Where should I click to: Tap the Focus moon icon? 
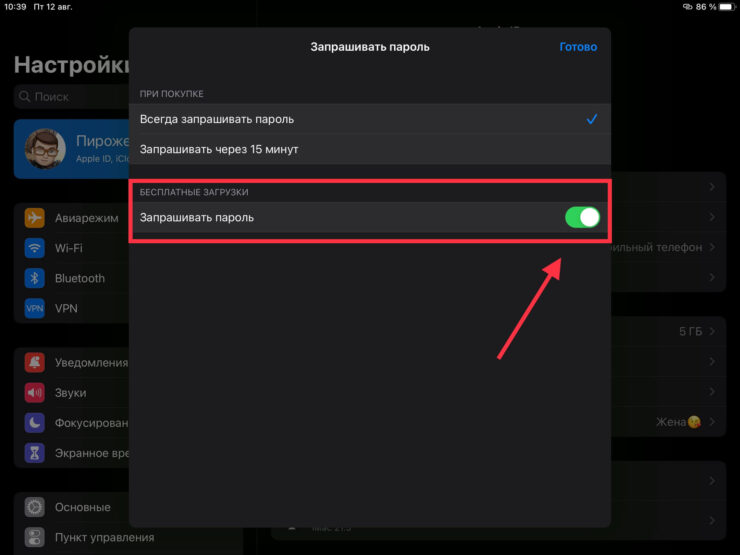35,423
